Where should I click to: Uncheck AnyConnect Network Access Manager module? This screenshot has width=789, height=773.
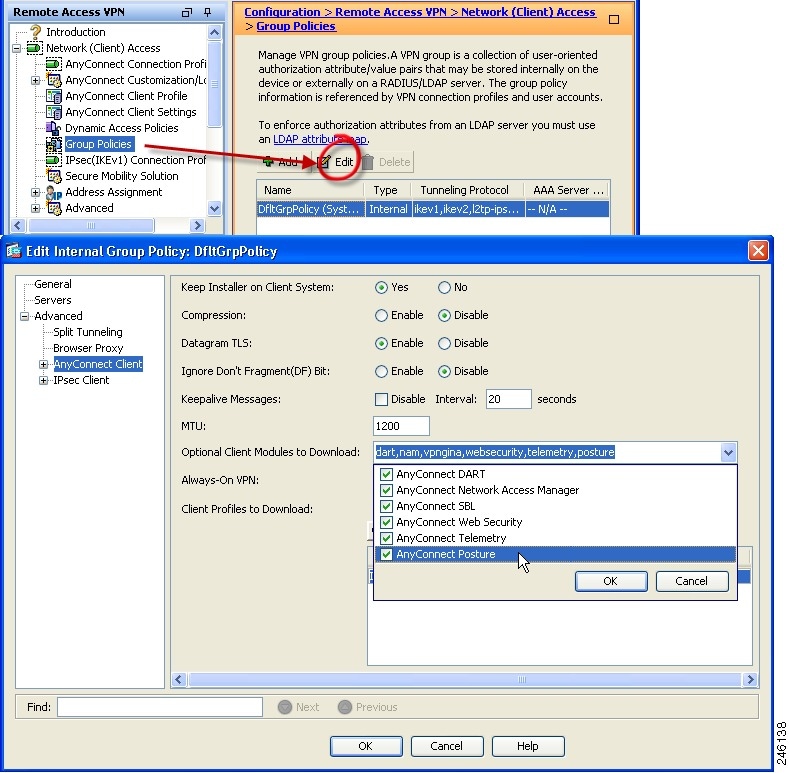pyautogui.click(x=386, y=490)
